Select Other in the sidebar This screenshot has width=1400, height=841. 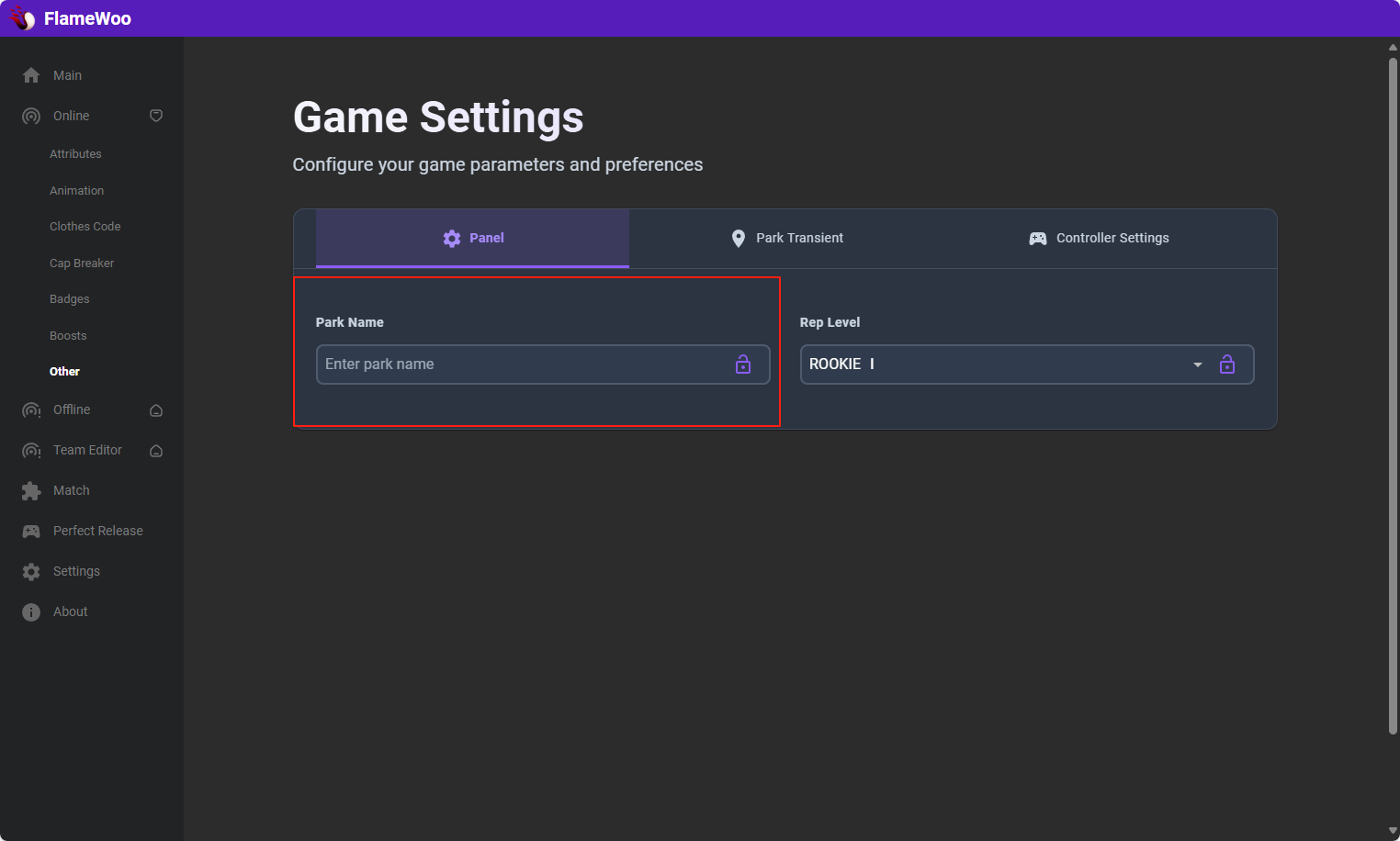[64, 372]
